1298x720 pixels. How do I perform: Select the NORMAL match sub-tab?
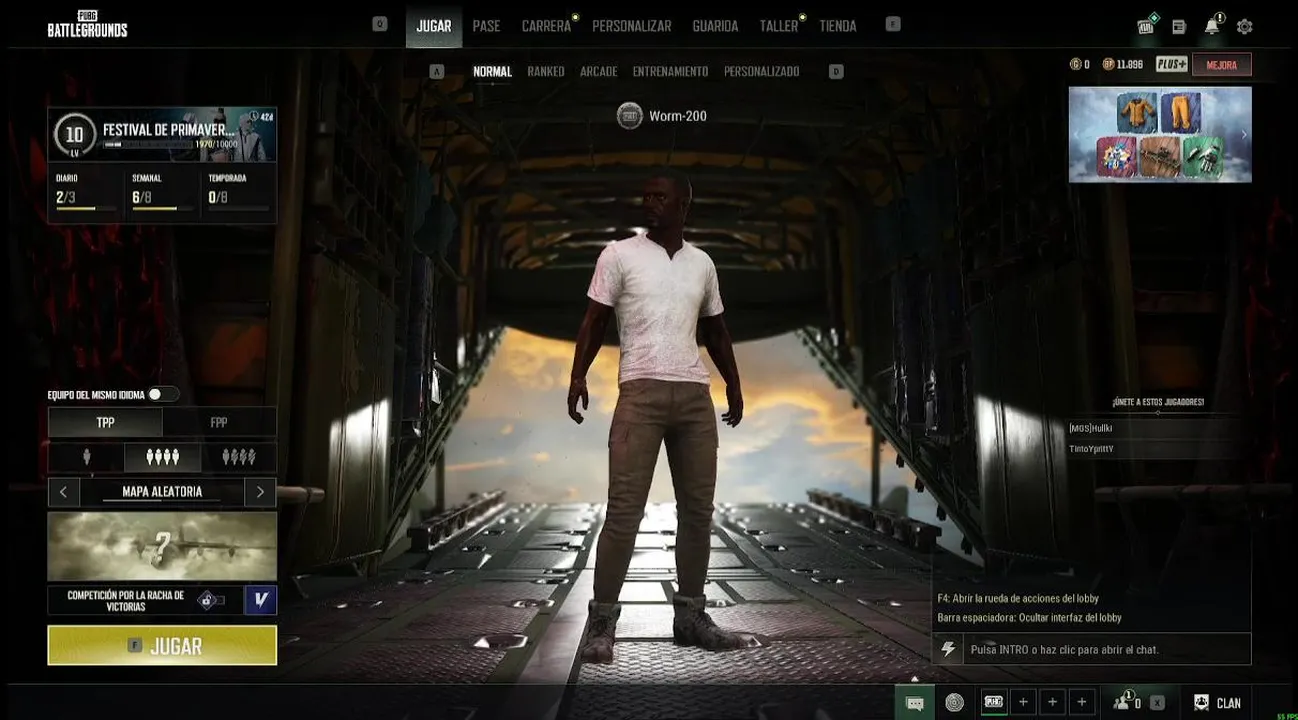pos(492,71)
